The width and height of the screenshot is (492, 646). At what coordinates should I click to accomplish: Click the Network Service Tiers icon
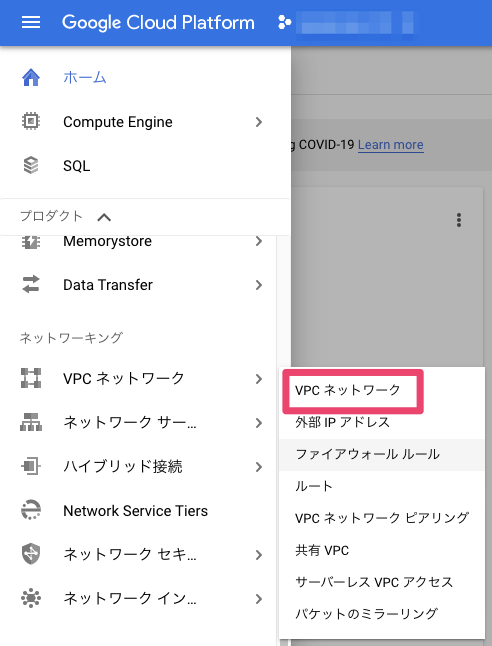31,510
